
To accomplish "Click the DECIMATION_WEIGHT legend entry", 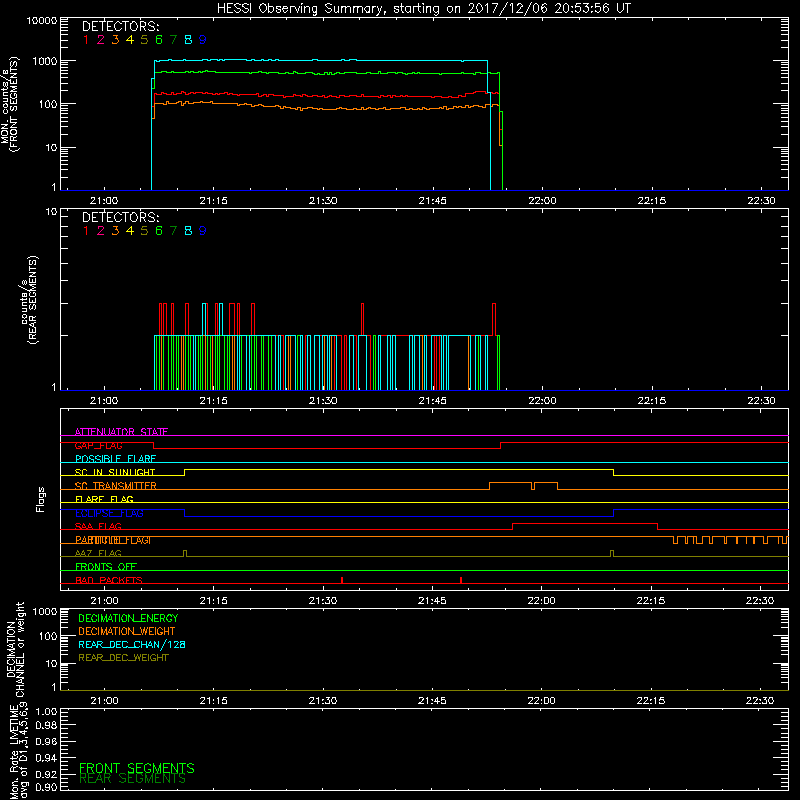I will pos(127,632).
